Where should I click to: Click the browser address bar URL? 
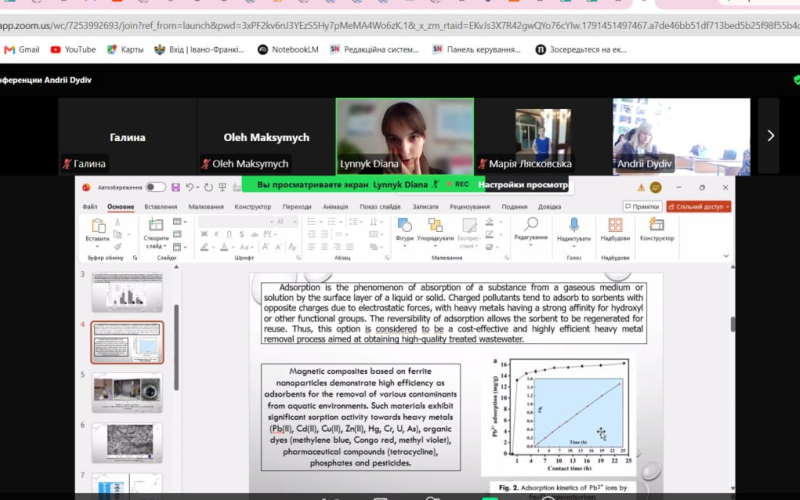tap(400, 25)
